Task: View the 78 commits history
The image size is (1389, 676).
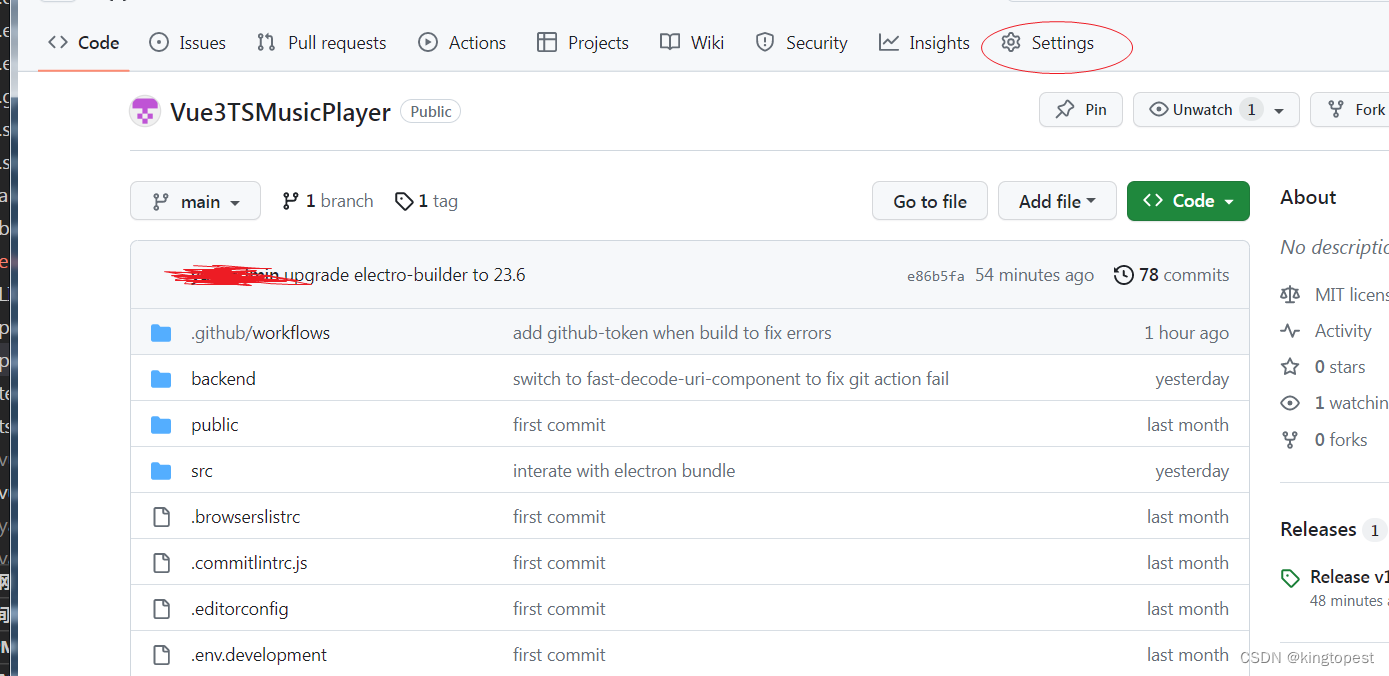Action: (1184, 275)
